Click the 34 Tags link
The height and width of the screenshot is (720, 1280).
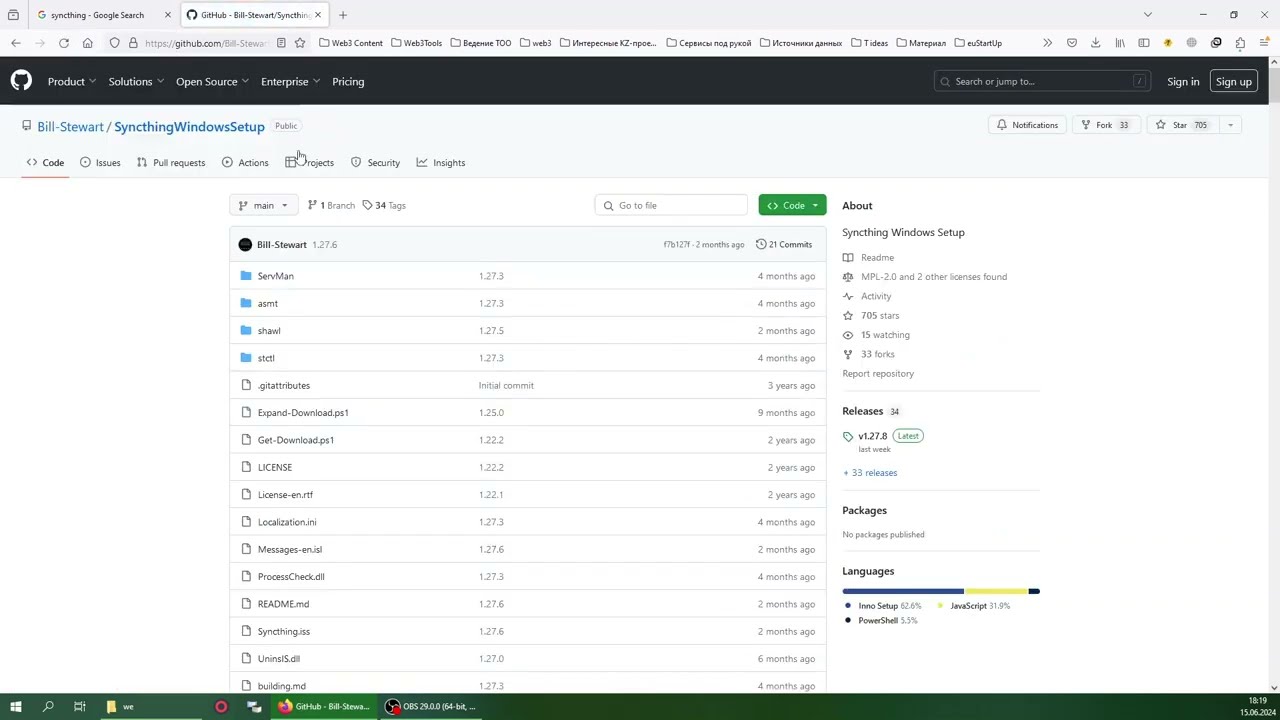384,205
